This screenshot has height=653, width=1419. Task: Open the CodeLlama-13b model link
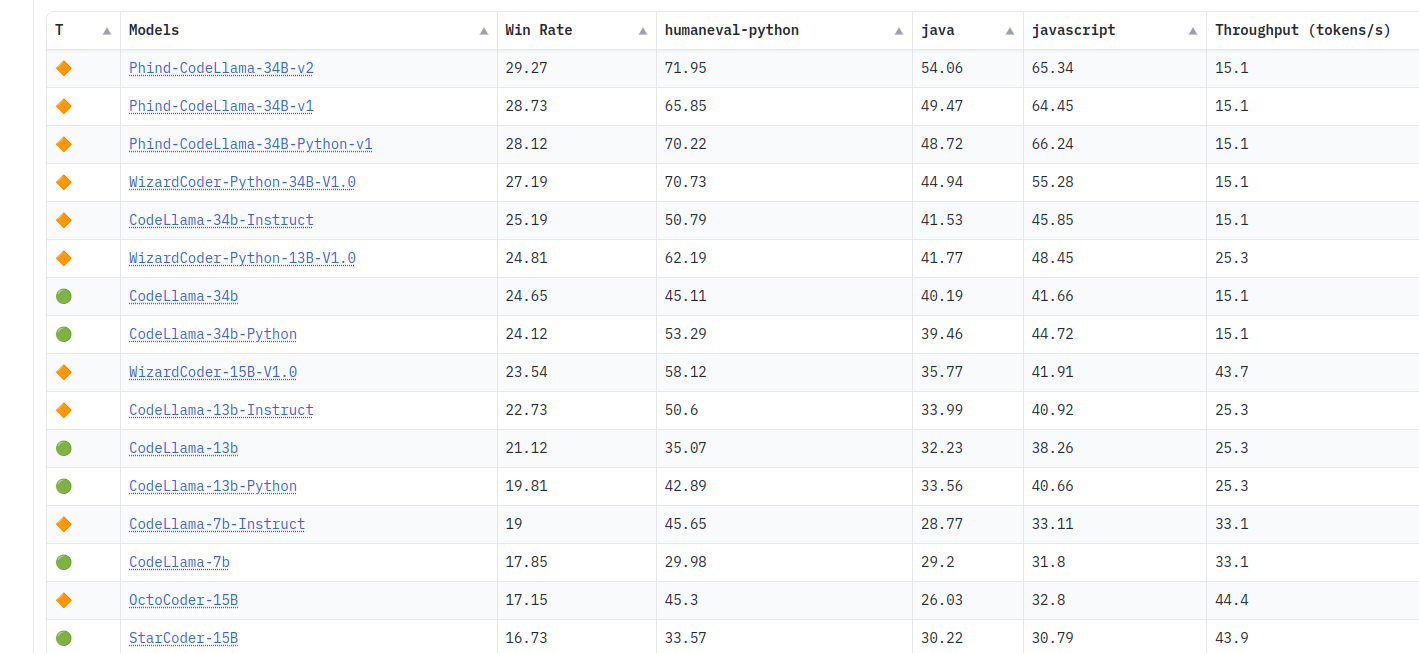click(x=184, y=448)
